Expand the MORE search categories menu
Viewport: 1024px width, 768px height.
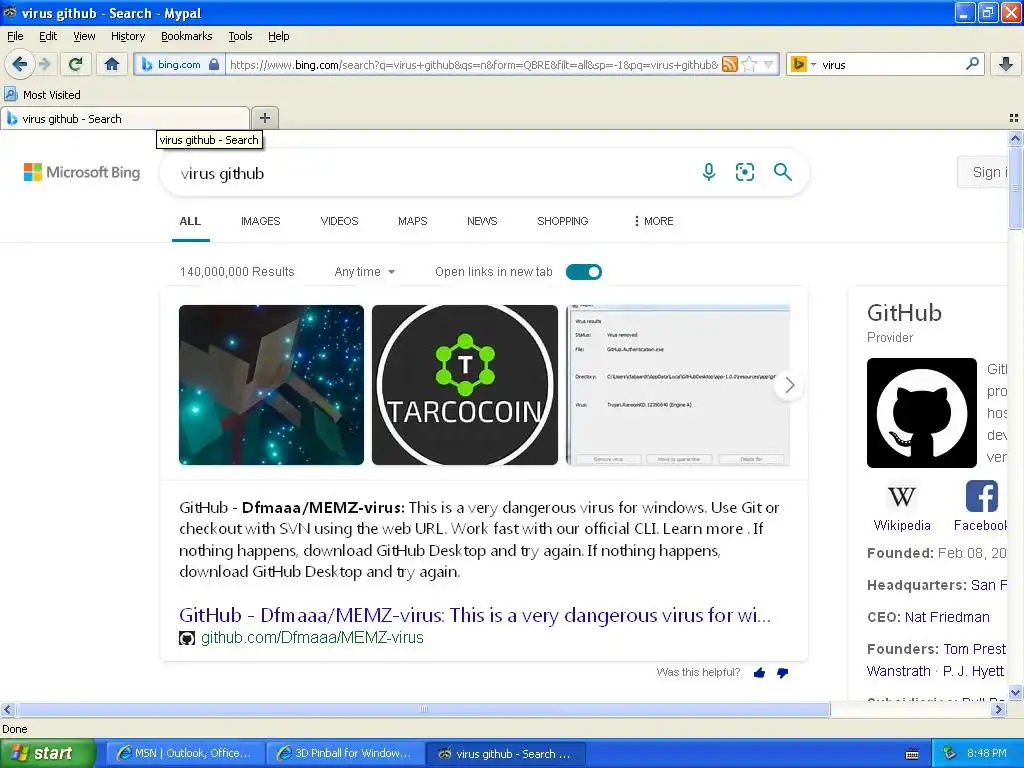coord(653,221)
